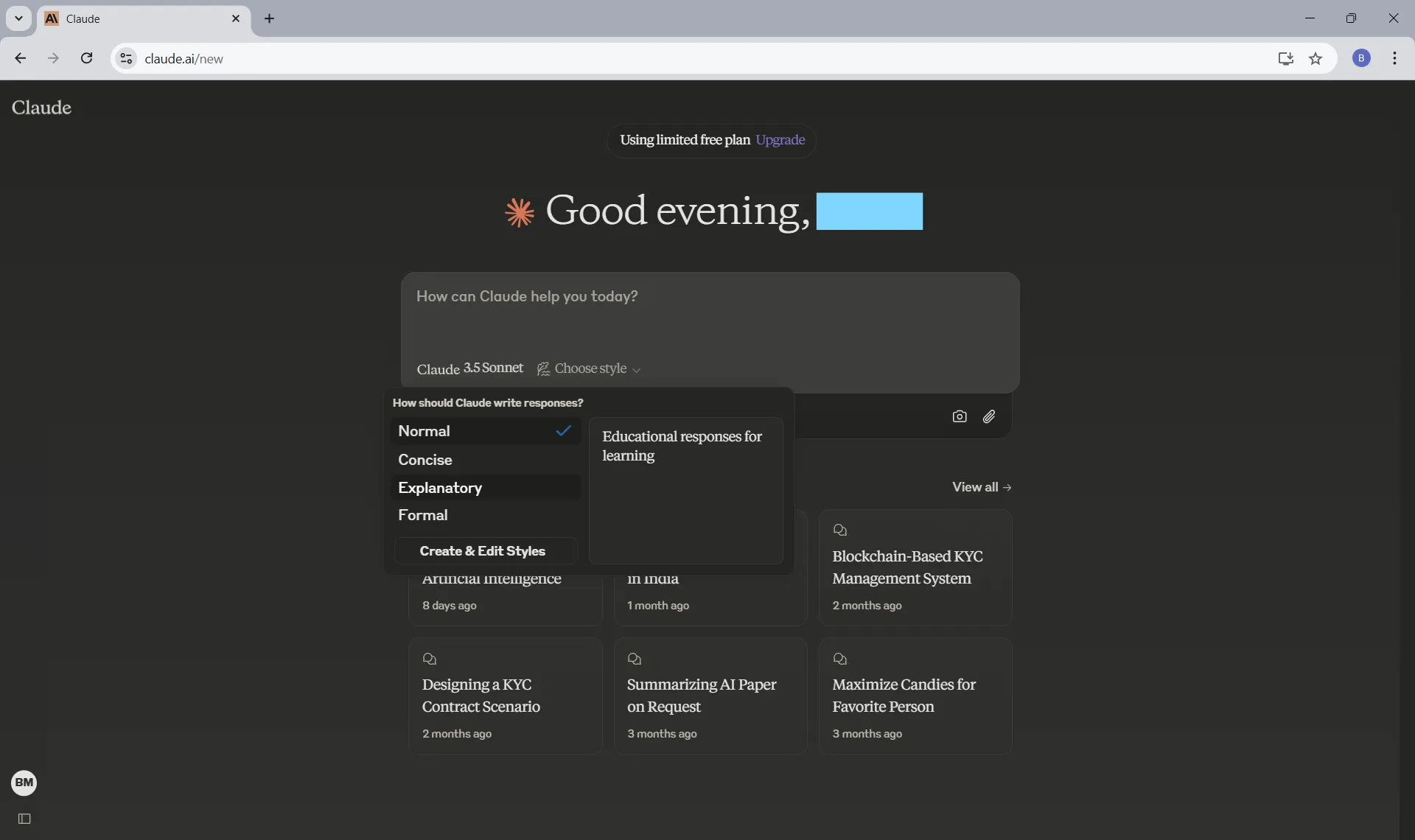Click the chat icon on Designing a KYC card
The image size is (1415, 840).
[430, 659]
